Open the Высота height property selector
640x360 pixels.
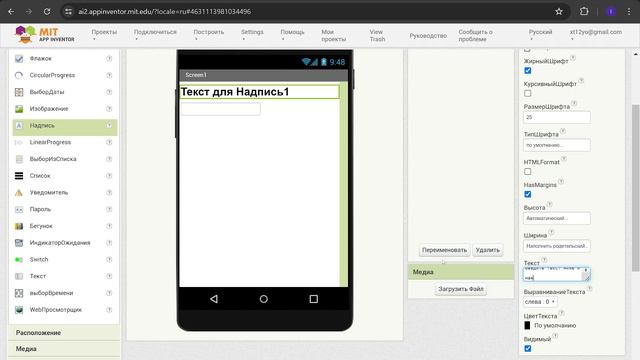click(x=557, y=218)
